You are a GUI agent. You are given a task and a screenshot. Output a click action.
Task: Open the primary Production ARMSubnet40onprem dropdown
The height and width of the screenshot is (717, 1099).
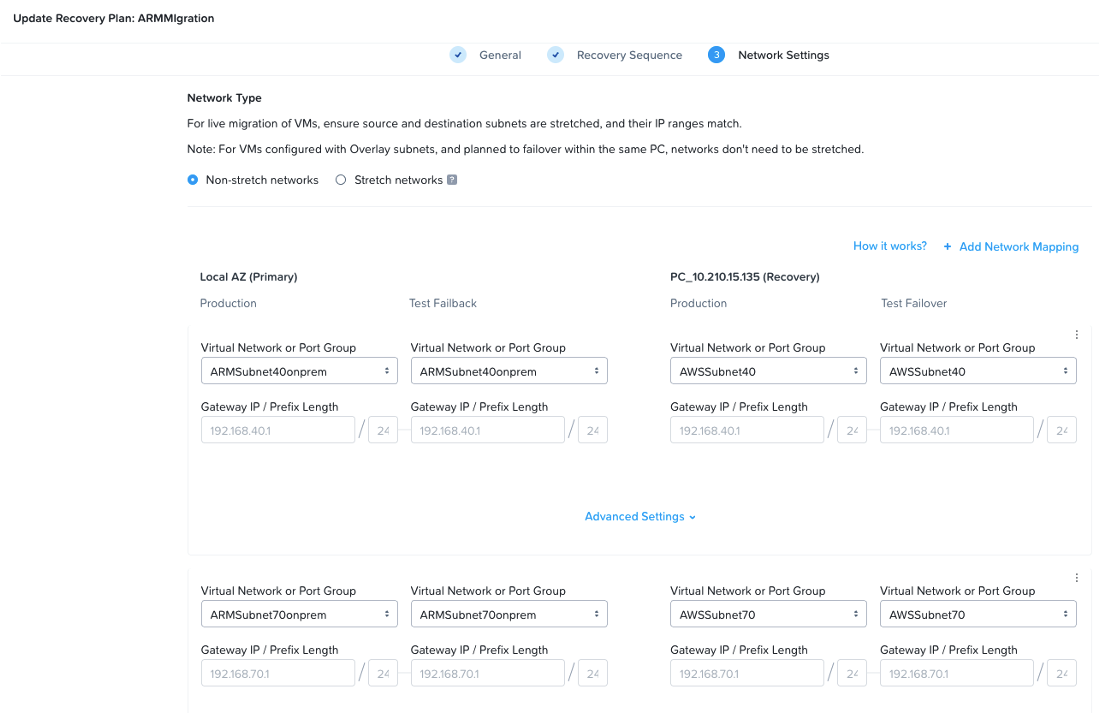299,371
